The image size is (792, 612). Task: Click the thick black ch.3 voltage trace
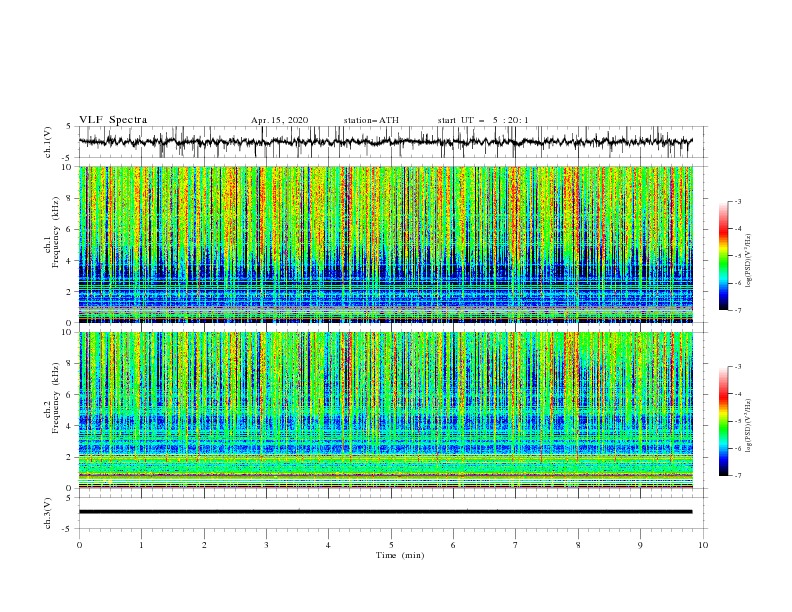tap(385, 512)
